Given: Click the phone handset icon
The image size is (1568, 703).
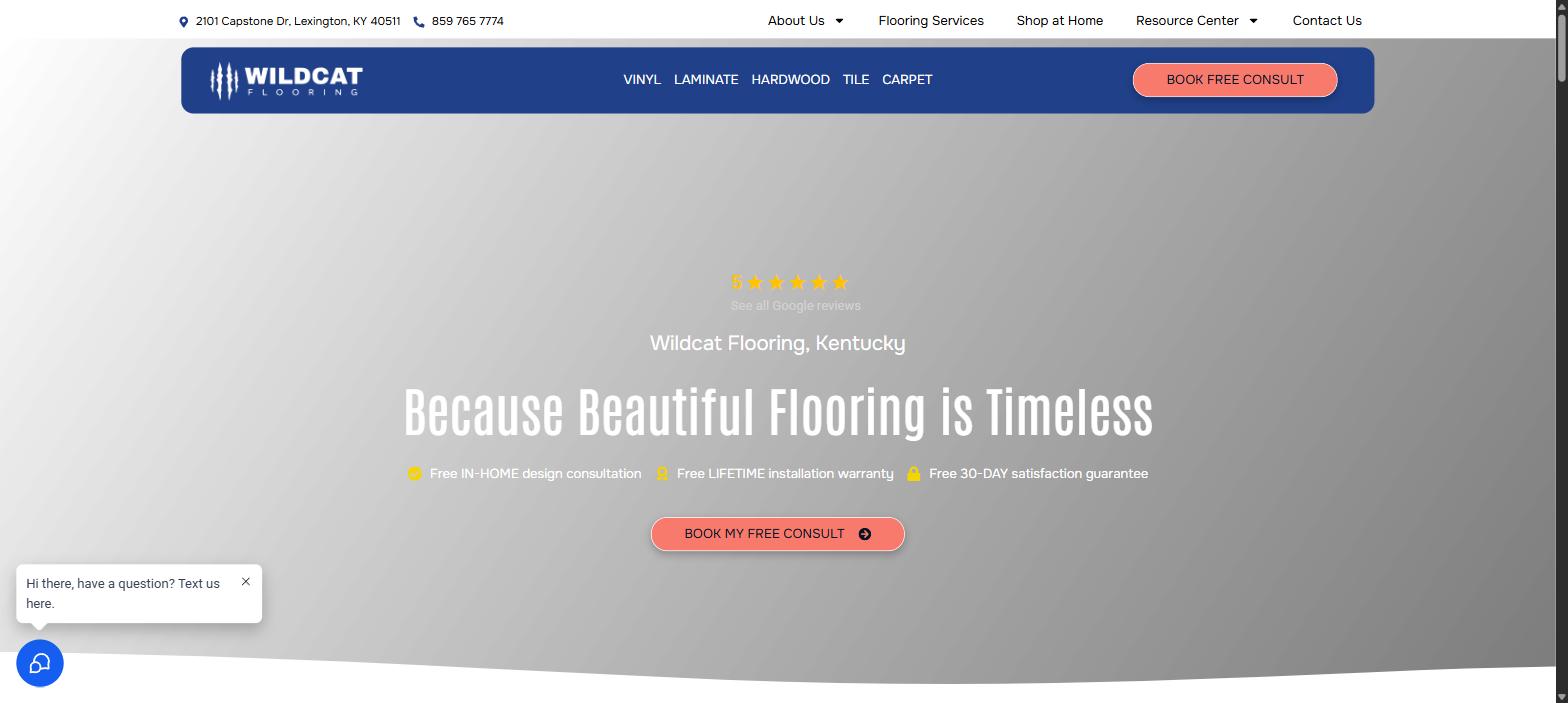Looking at the screenshot, I should click(419, 21).
